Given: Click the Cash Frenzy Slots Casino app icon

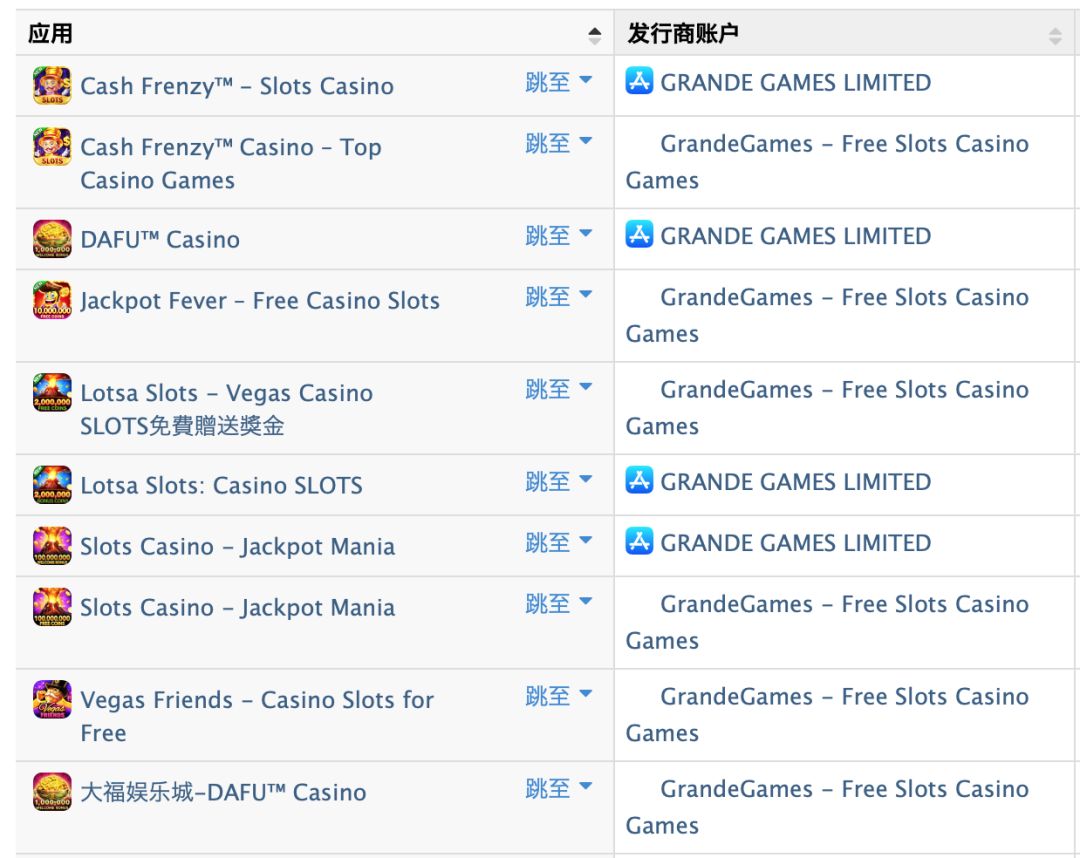Looking at the screenshot, I should (52, 86).
